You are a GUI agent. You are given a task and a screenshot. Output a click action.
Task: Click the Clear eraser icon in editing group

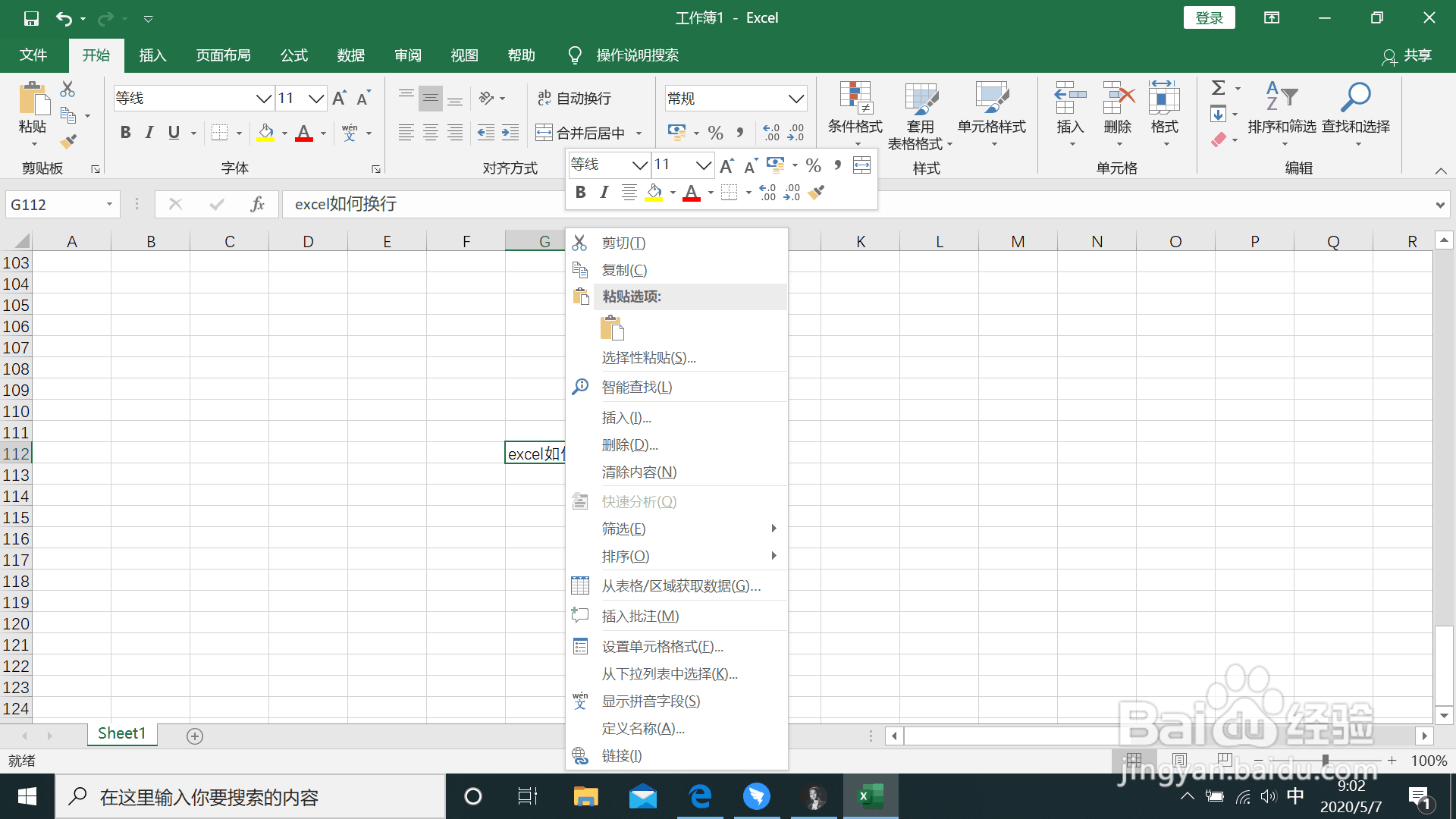click(x=1219, y=140)
